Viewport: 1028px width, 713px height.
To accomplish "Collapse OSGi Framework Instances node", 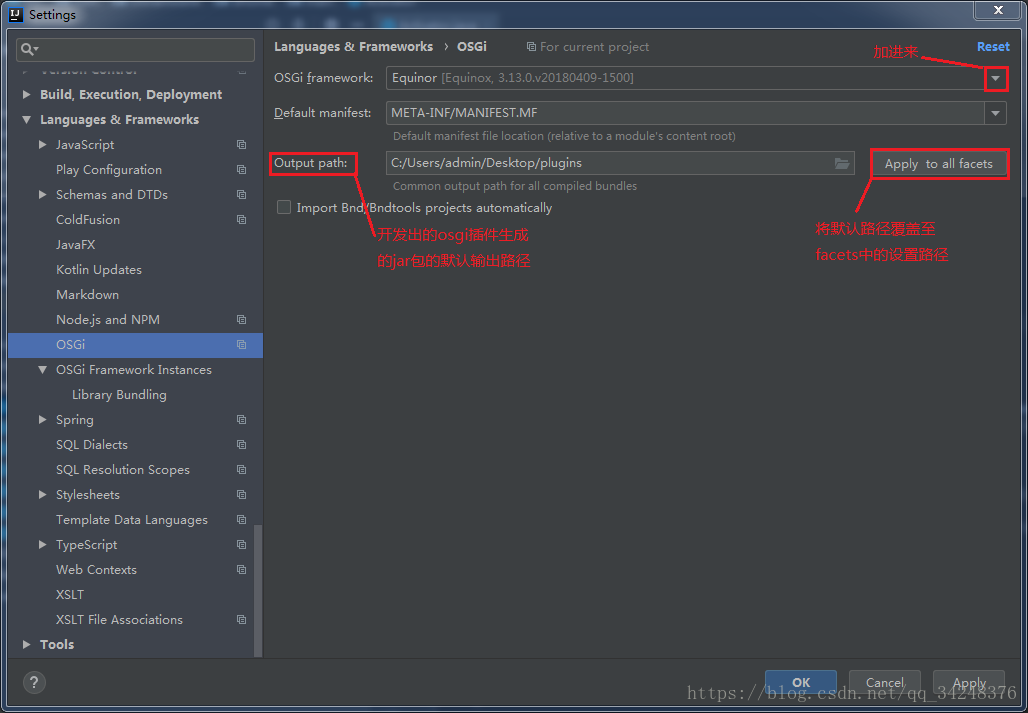I will click(43, 370).
